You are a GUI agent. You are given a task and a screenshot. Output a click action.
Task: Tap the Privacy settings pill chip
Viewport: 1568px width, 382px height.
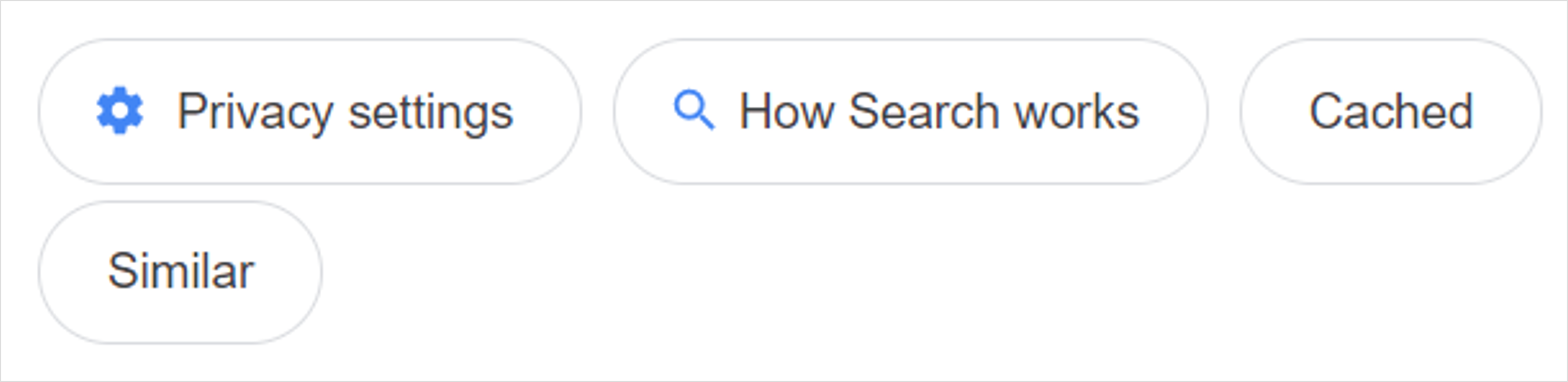[x=310, y=111]
